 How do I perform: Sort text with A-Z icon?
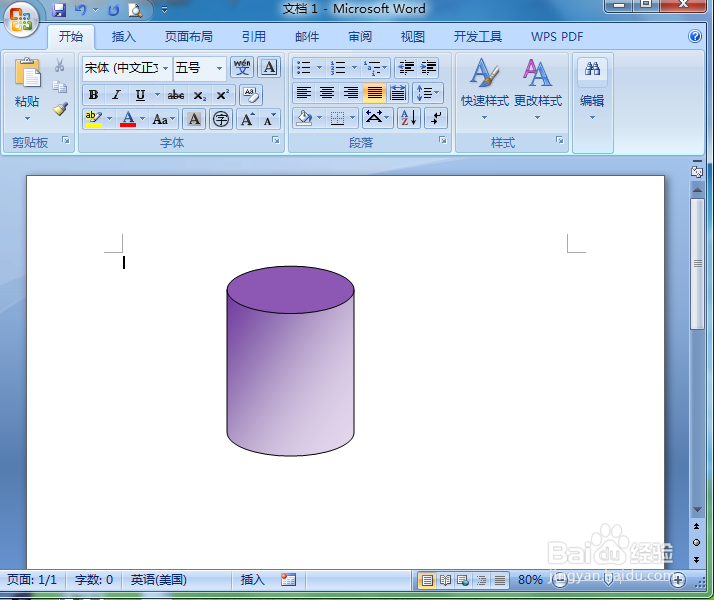coord(408,118)
